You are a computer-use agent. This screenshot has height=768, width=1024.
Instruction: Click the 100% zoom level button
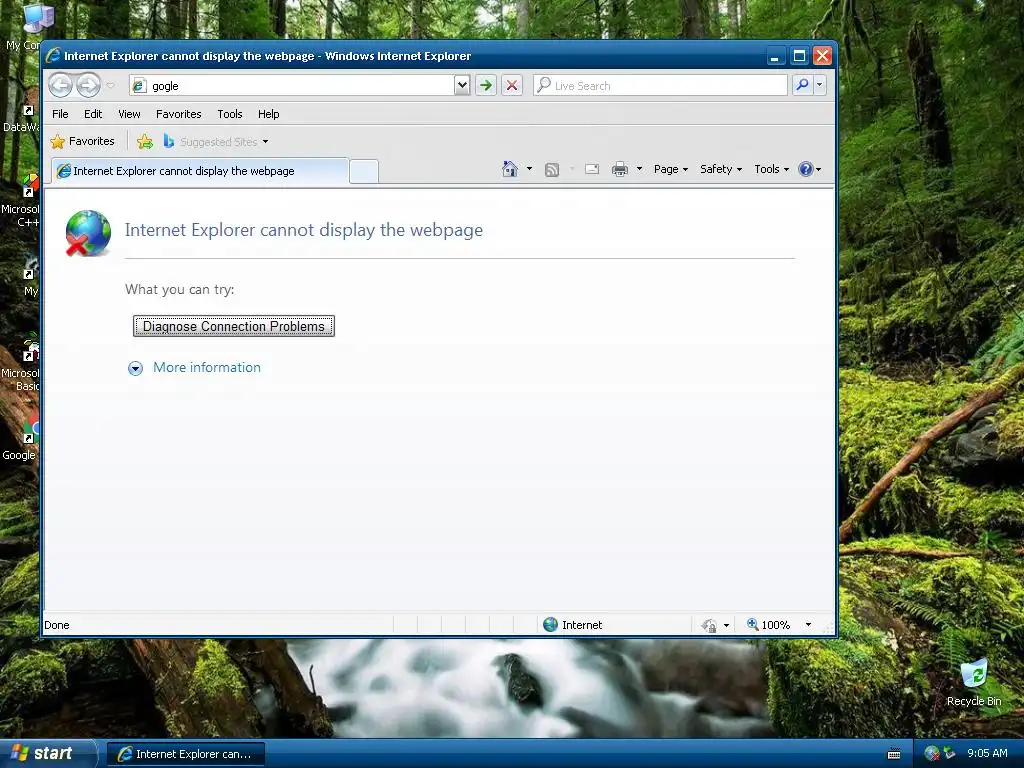(x=769, y=625)
